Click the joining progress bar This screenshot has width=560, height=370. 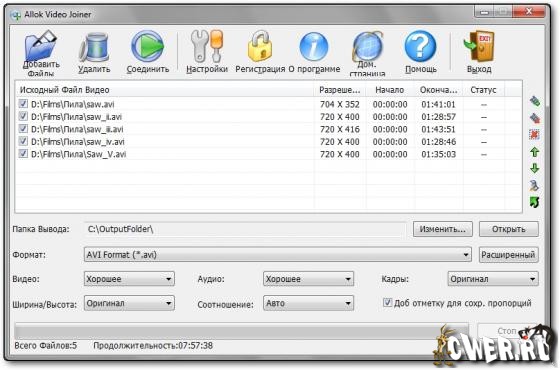241,331
